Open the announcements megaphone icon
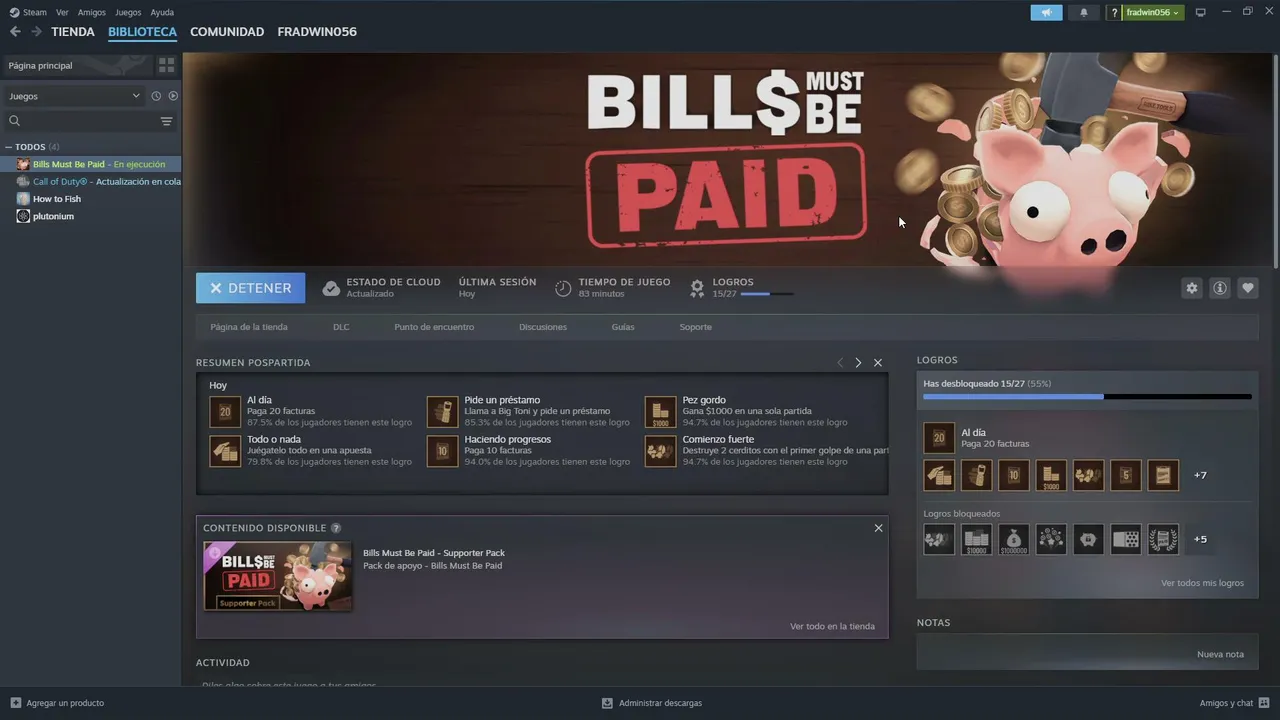This screenshot has width=1280, height=720. (1046, 12)
